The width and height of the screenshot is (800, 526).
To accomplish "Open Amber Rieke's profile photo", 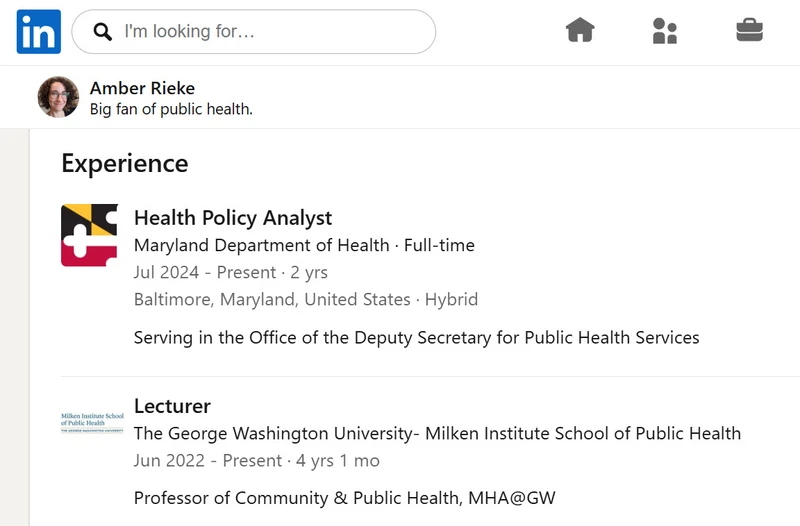I will [x=58, y=97].
